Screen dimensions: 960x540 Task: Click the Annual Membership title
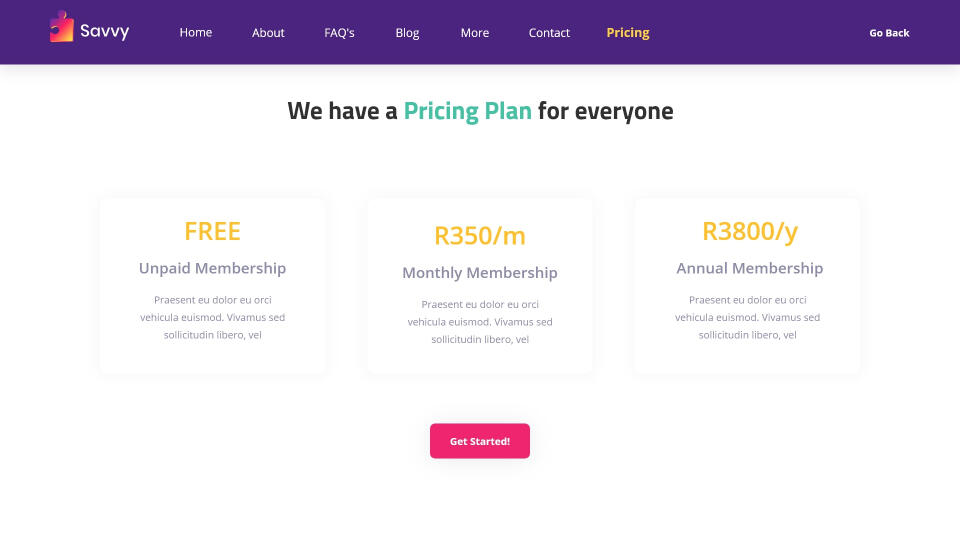tap(750, 268)
